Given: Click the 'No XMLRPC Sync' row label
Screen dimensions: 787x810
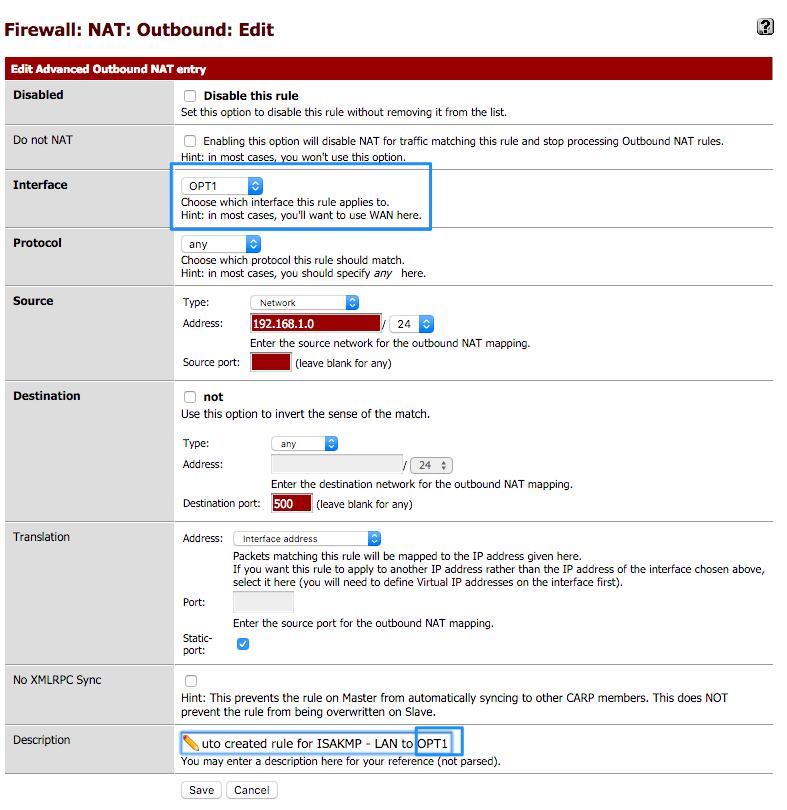Looking at the screenshot, I should 57,680.
